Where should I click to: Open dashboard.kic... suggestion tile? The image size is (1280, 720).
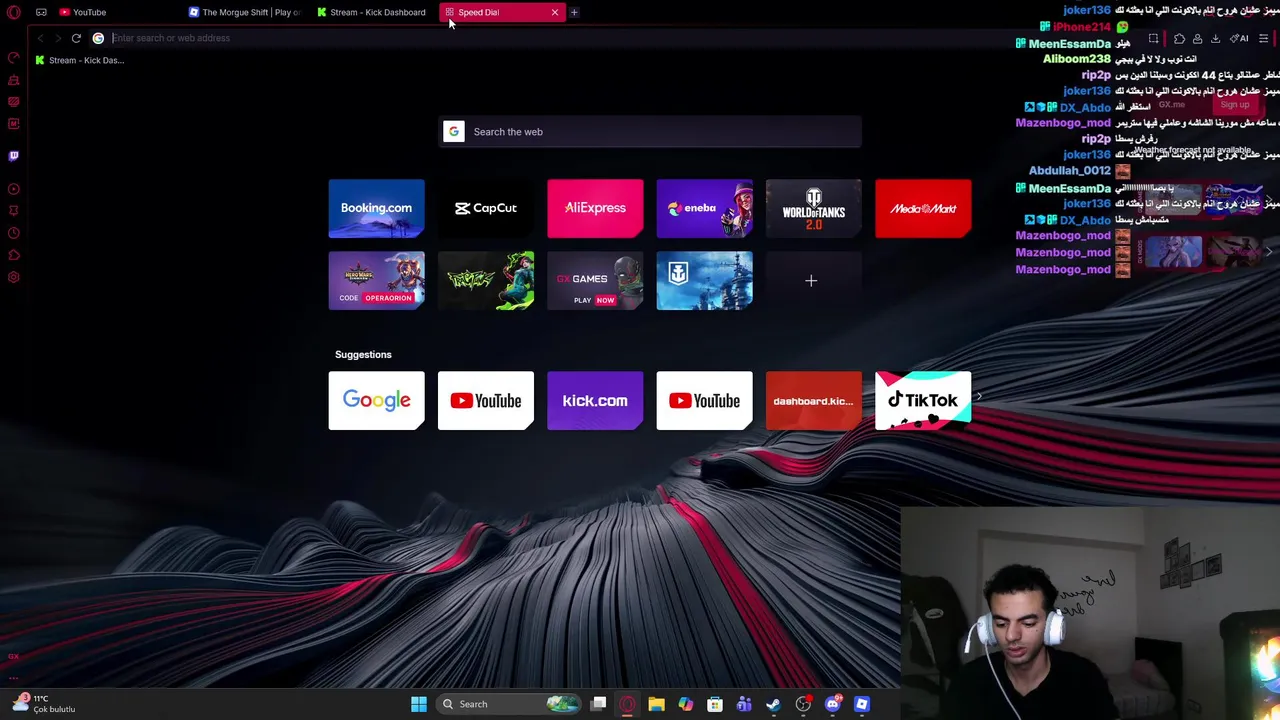click(814, 401)
